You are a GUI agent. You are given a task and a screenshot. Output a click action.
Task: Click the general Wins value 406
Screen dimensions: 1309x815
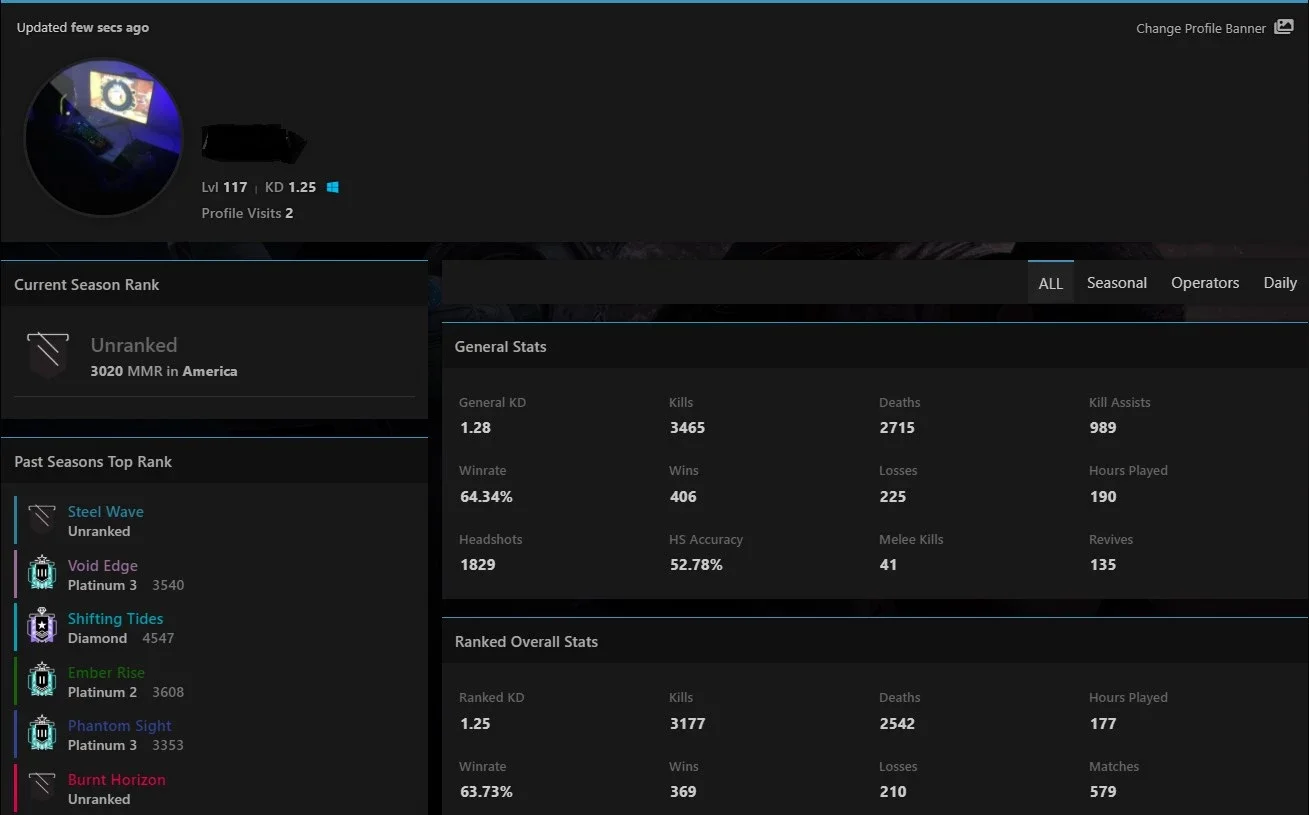point(683,496)
